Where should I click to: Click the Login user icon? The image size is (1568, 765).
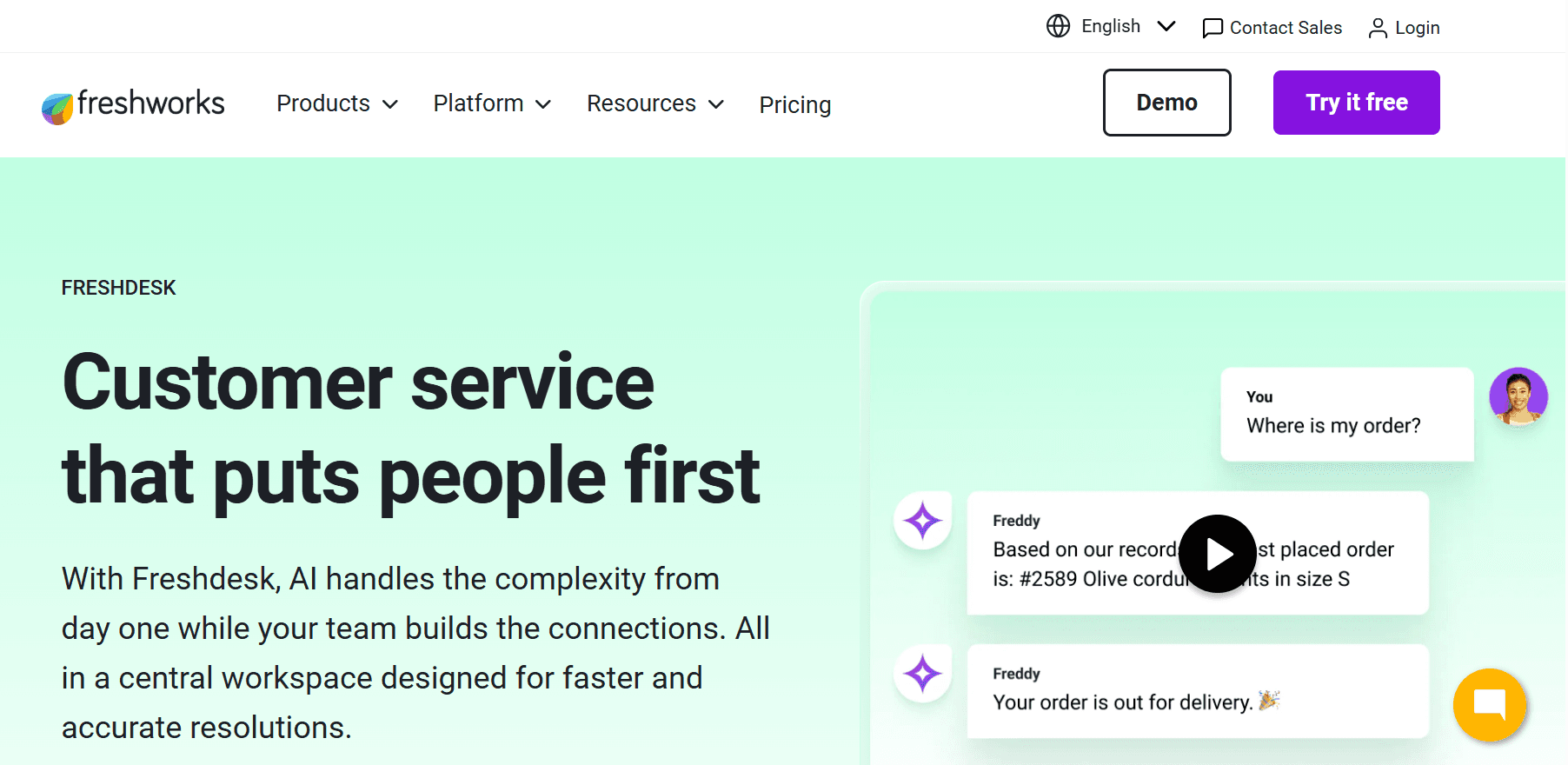(1378, 29)
